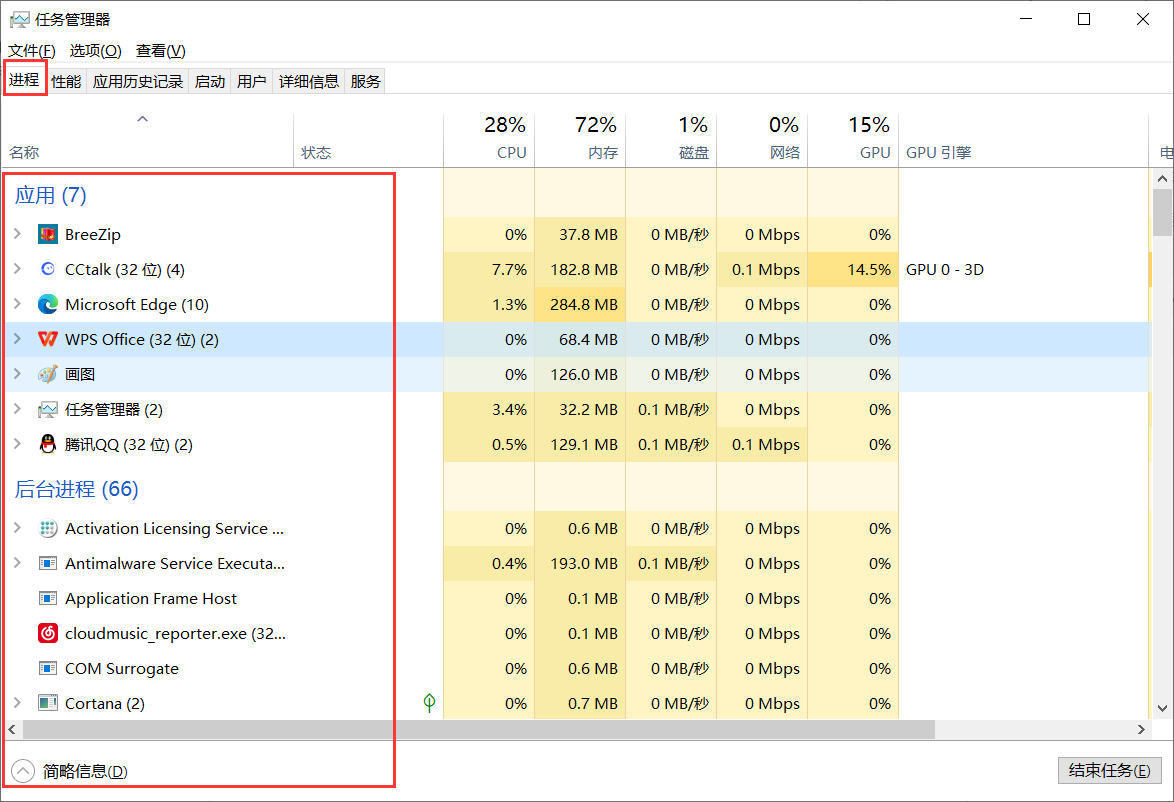The width and height of the screenshot is (1174, 802).
Task: Click the cloudmusic_reporter.exe red icon
Action: [x=48, y=634]
